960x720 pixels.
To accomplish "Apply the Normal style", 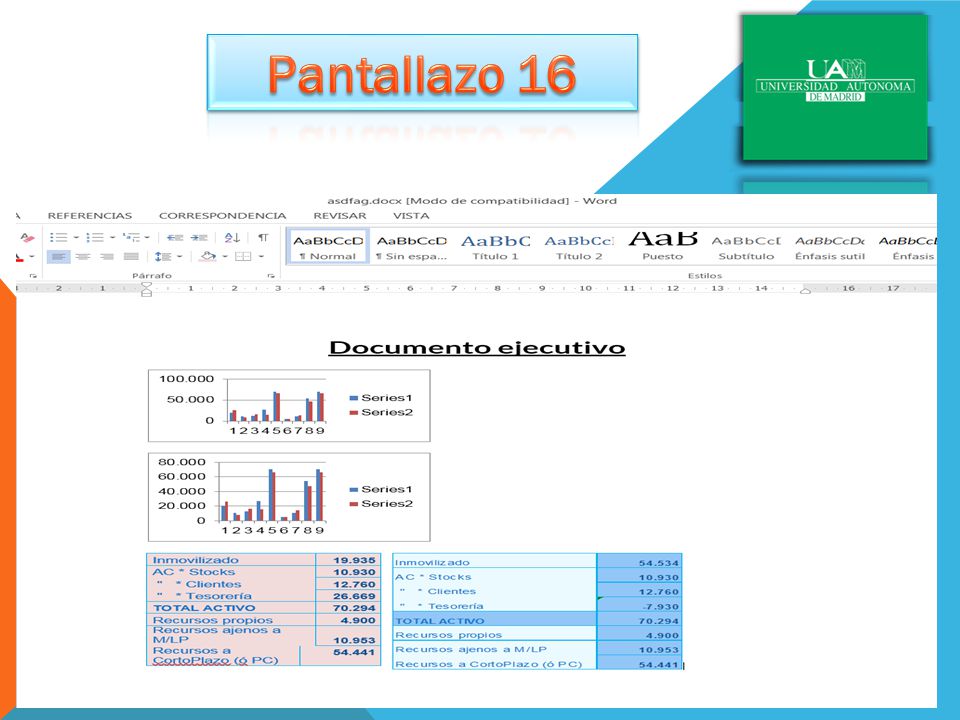I will tap(328, 247).
